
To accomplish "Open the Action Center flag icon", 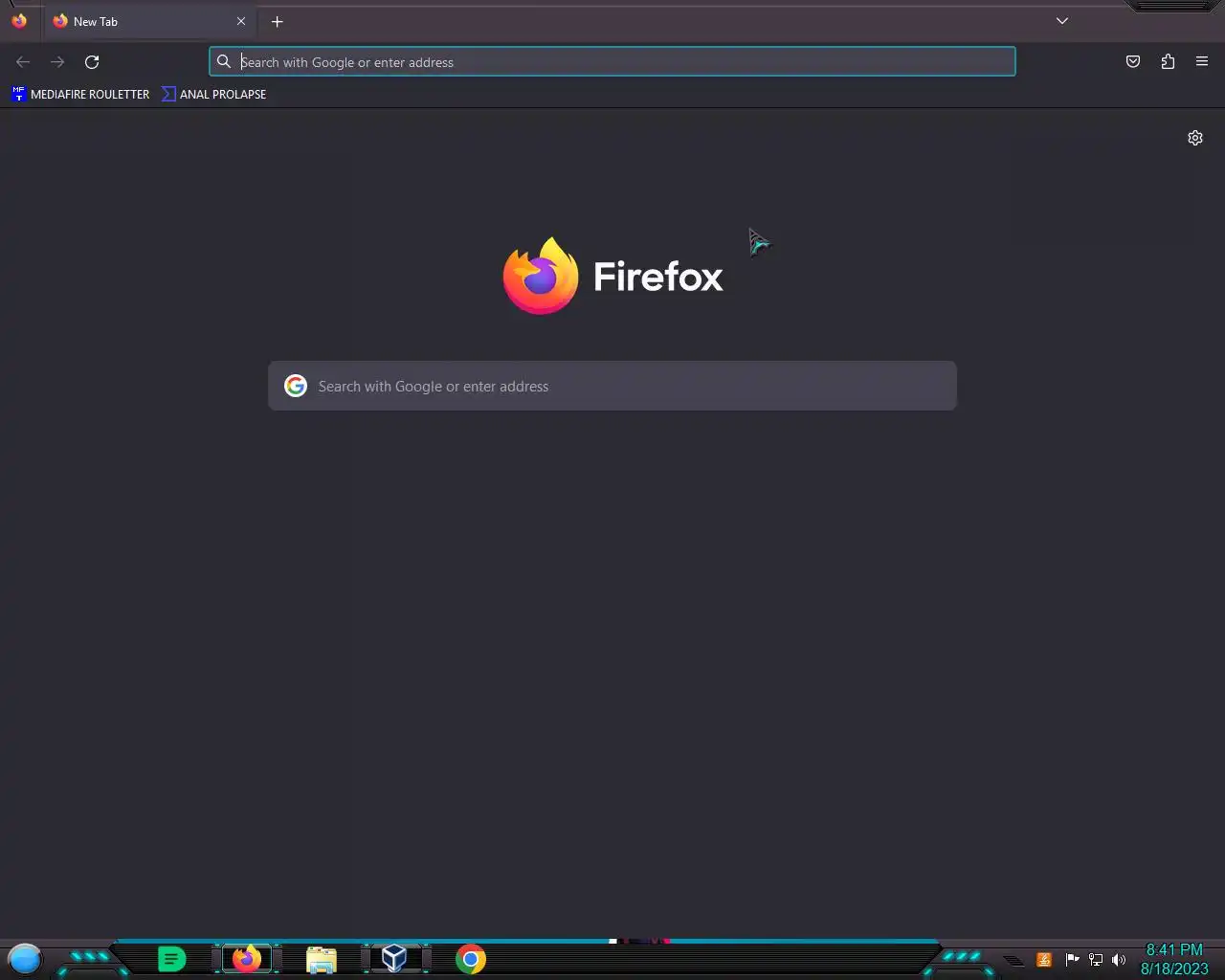I will [x=1072, y=959].
